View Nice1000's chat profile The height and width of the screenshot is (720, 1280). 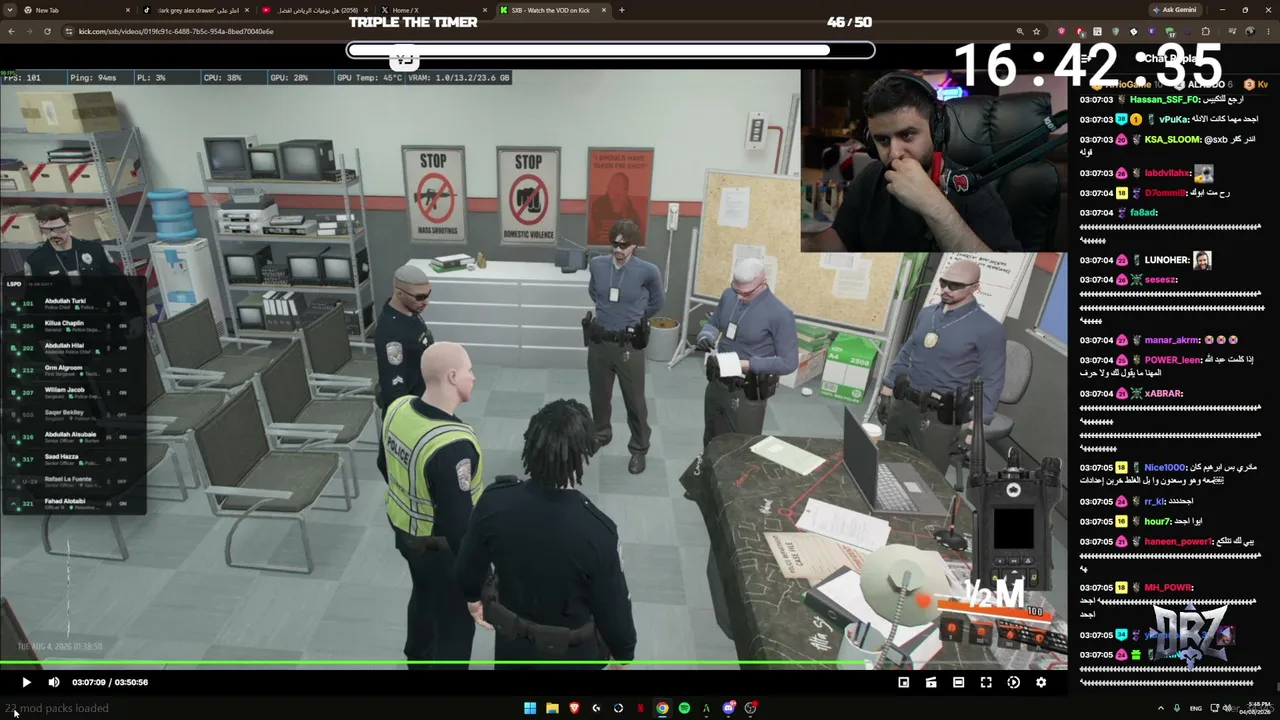point(1164,467)
